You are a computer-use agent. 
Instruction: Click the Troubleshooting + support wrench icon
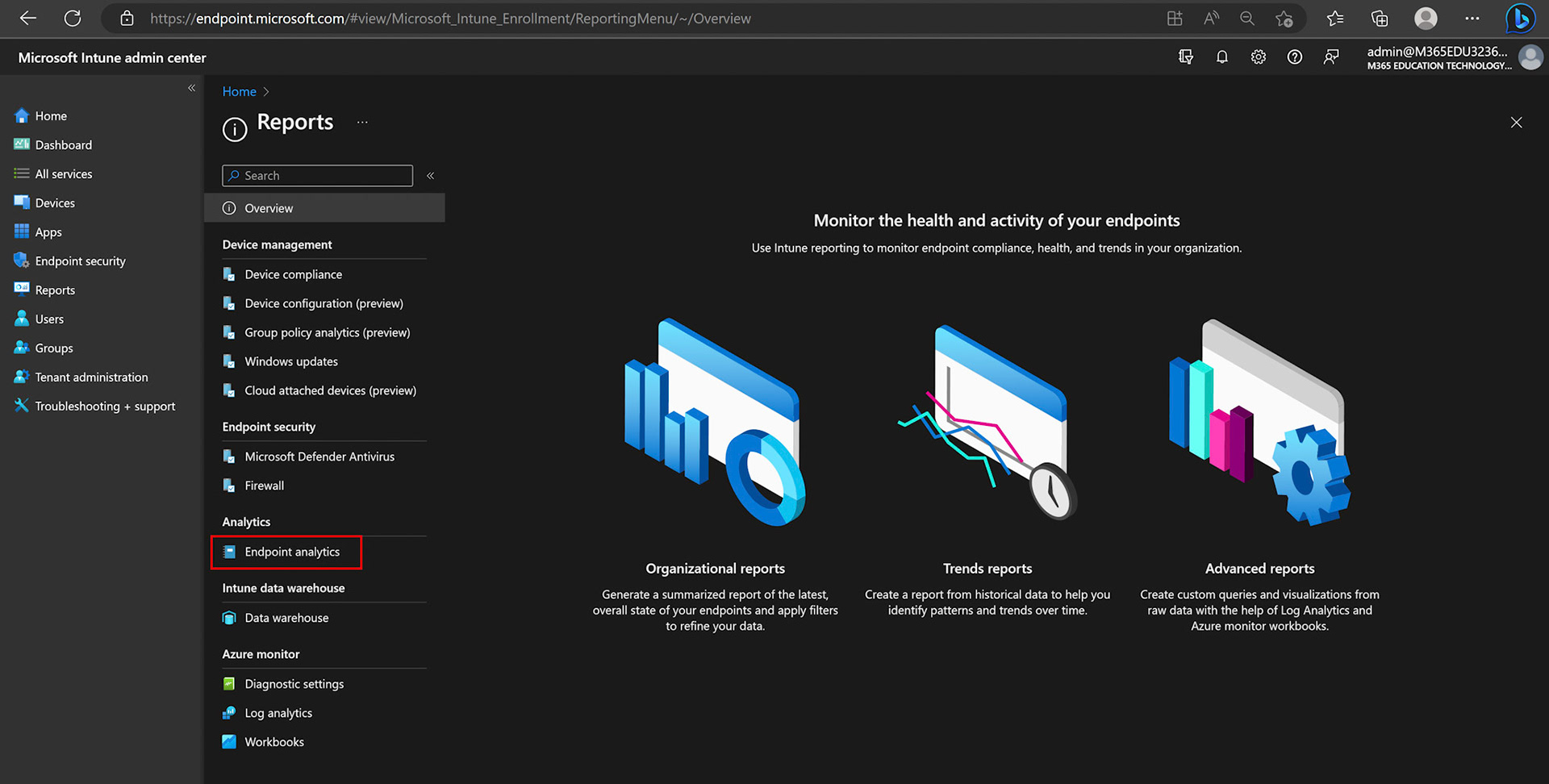(22, 406)
